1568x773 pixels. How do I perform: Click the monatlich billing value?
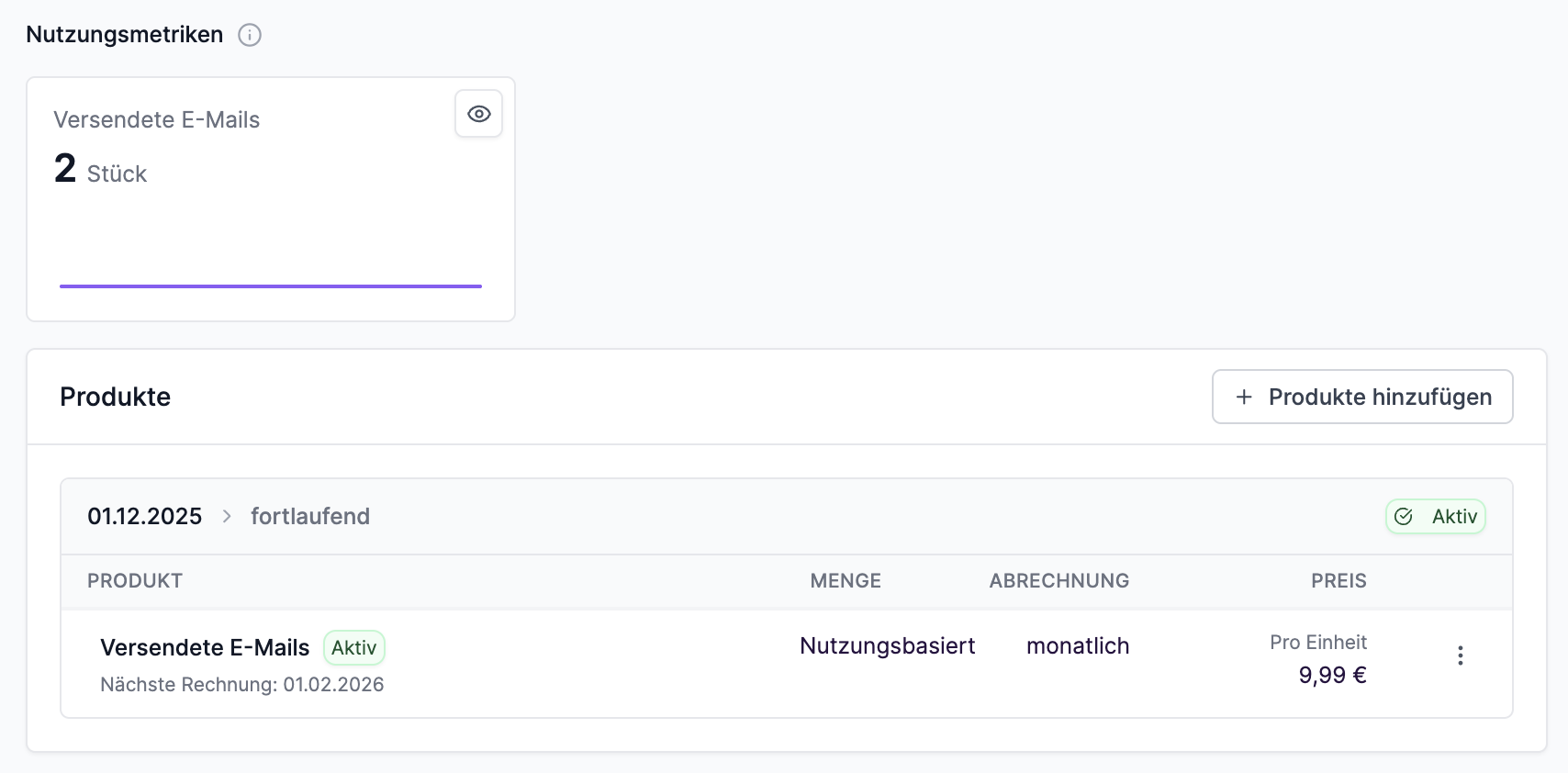[1078, 645]
